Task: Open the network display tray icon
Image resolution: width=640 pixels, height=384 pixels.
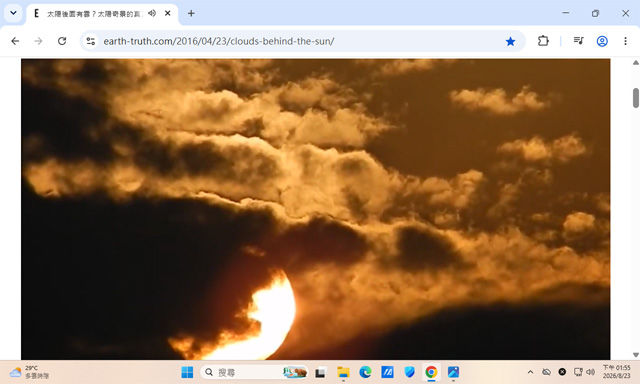Action: click(578, 372)
